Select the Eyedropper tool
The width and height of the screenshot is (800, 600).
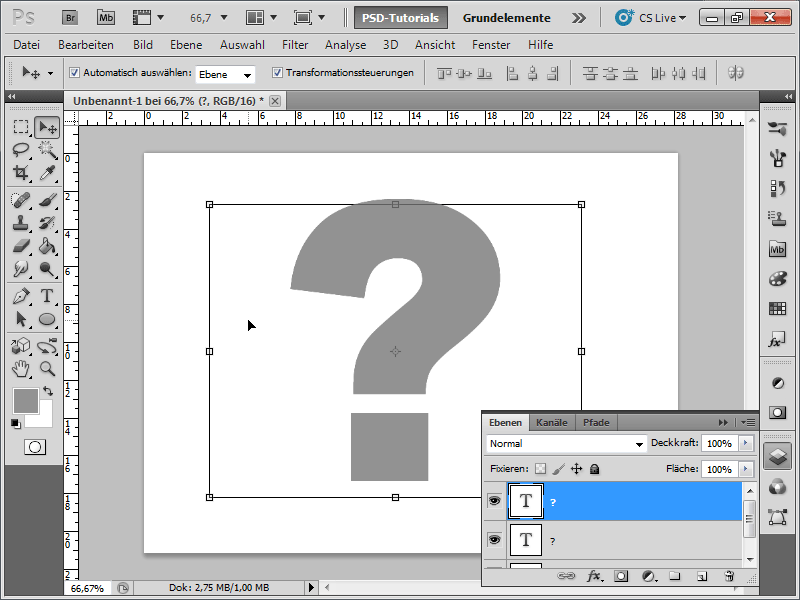(x=47, y=172)
